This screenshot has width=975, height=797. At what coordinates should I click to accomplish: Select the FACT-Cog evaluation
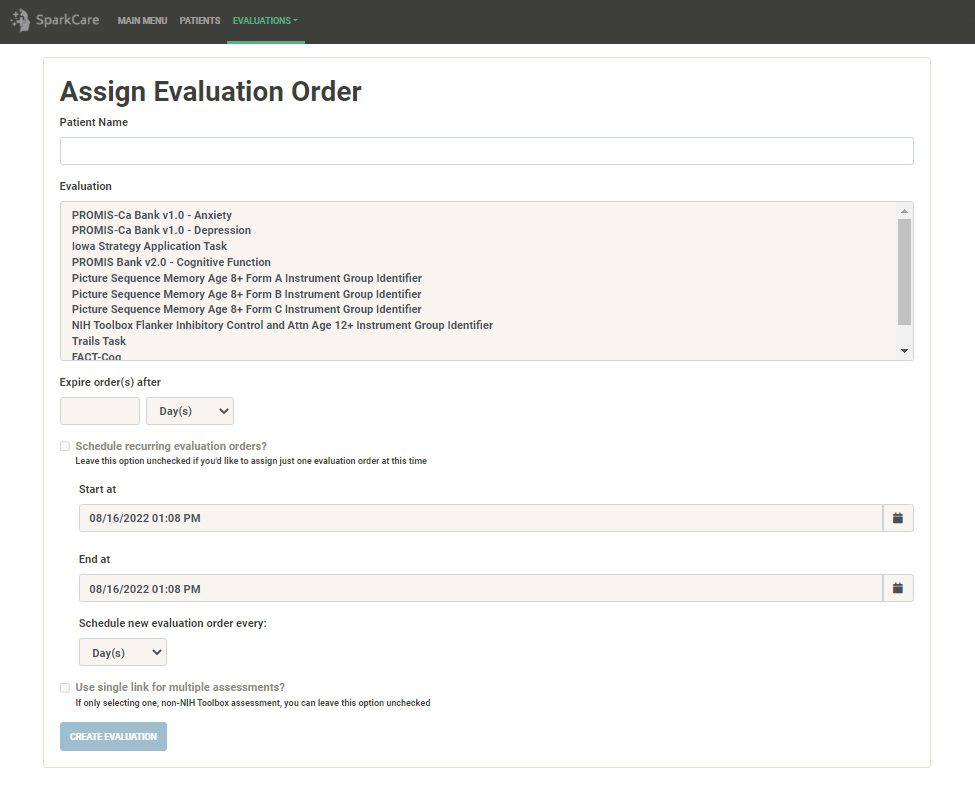[x=96, y=356]
